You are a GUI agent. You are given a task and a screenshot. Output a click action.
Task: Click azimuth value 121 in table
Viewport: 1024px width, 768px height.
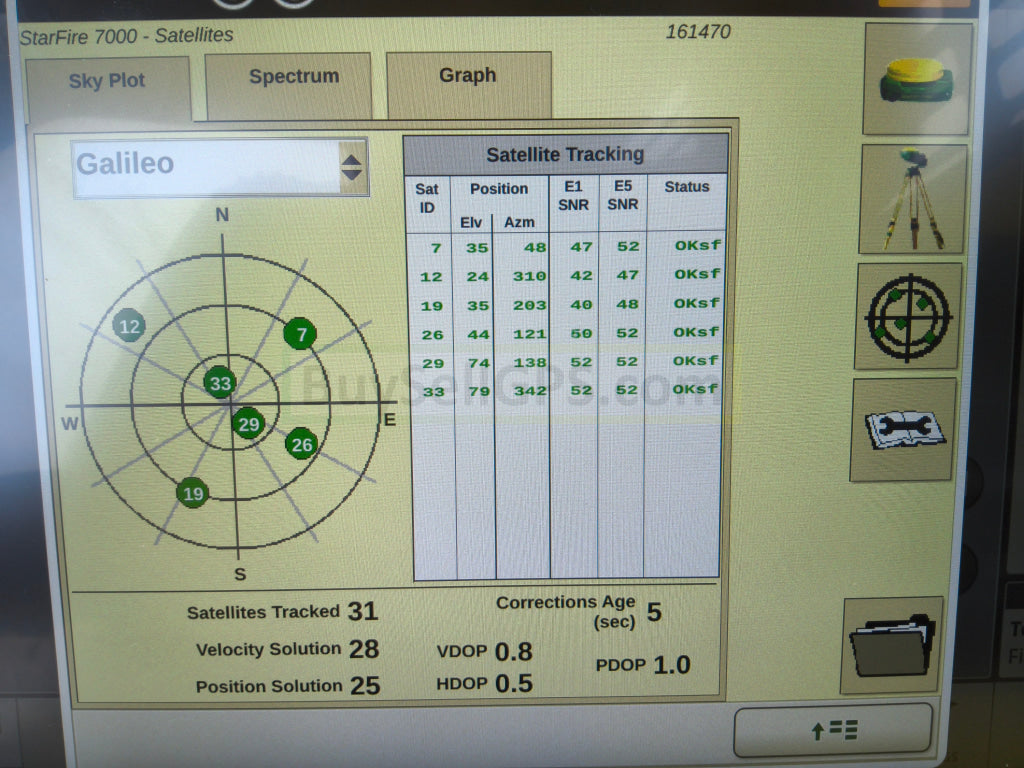pyautogui.click(x=530, y=334)
